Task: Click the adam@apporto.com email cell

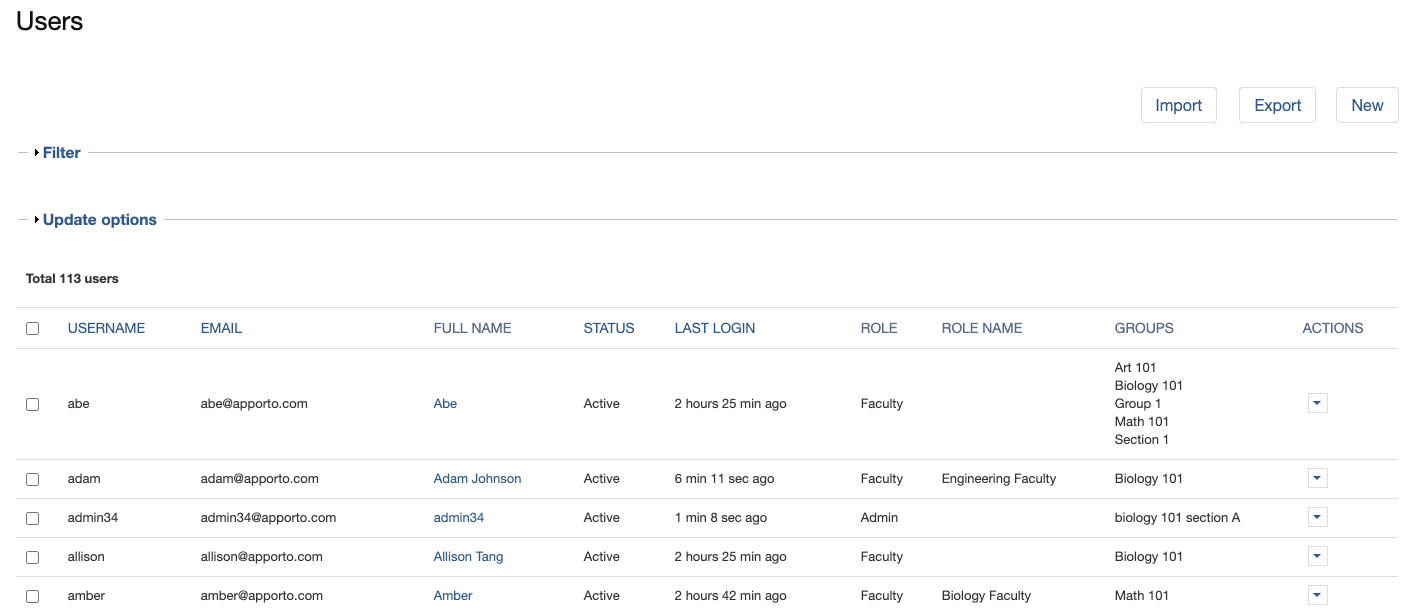Action: click(260, 479)
